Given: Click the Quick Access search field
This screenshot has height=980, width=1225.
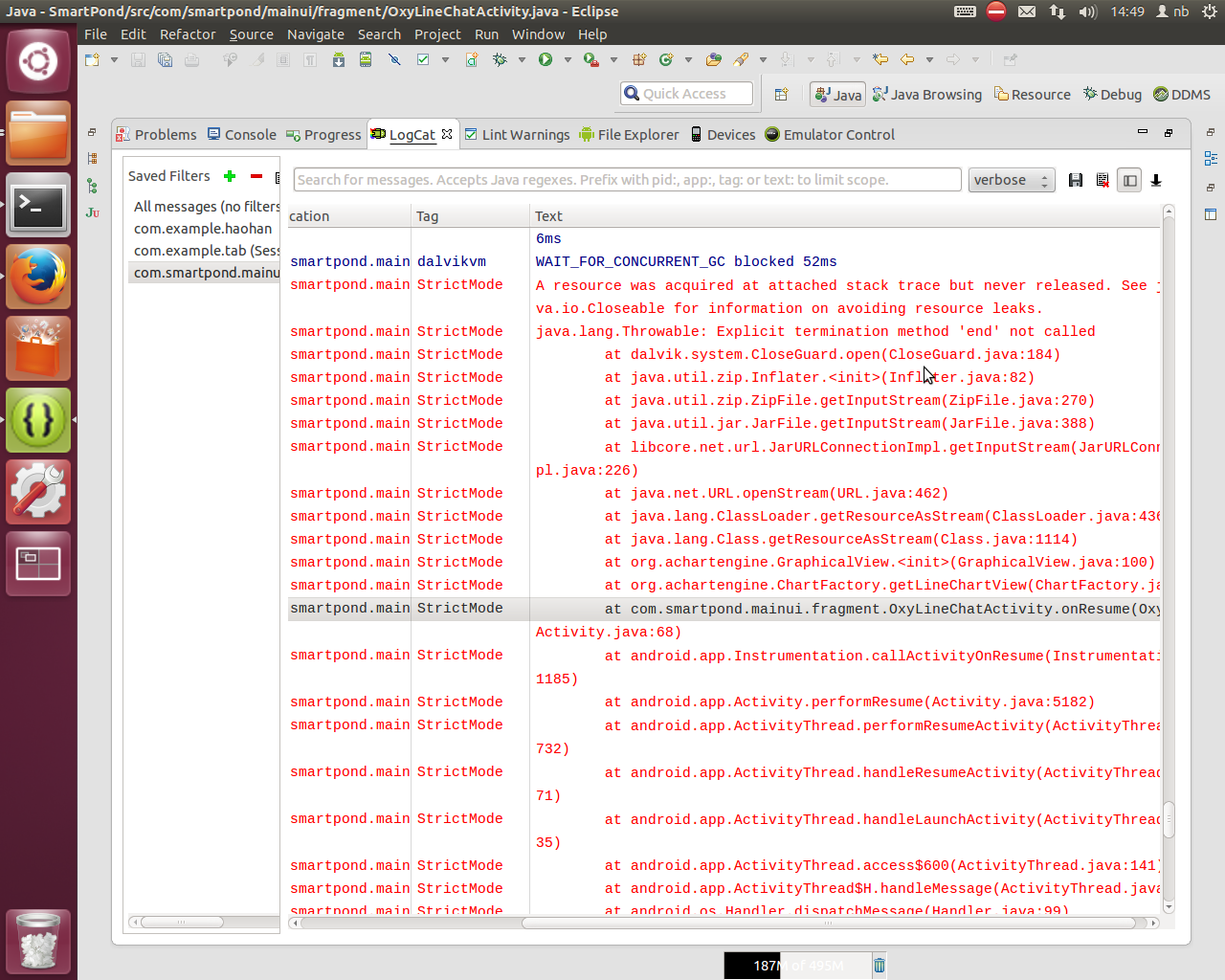Looking at the screenshot, I should click(686, 94).
